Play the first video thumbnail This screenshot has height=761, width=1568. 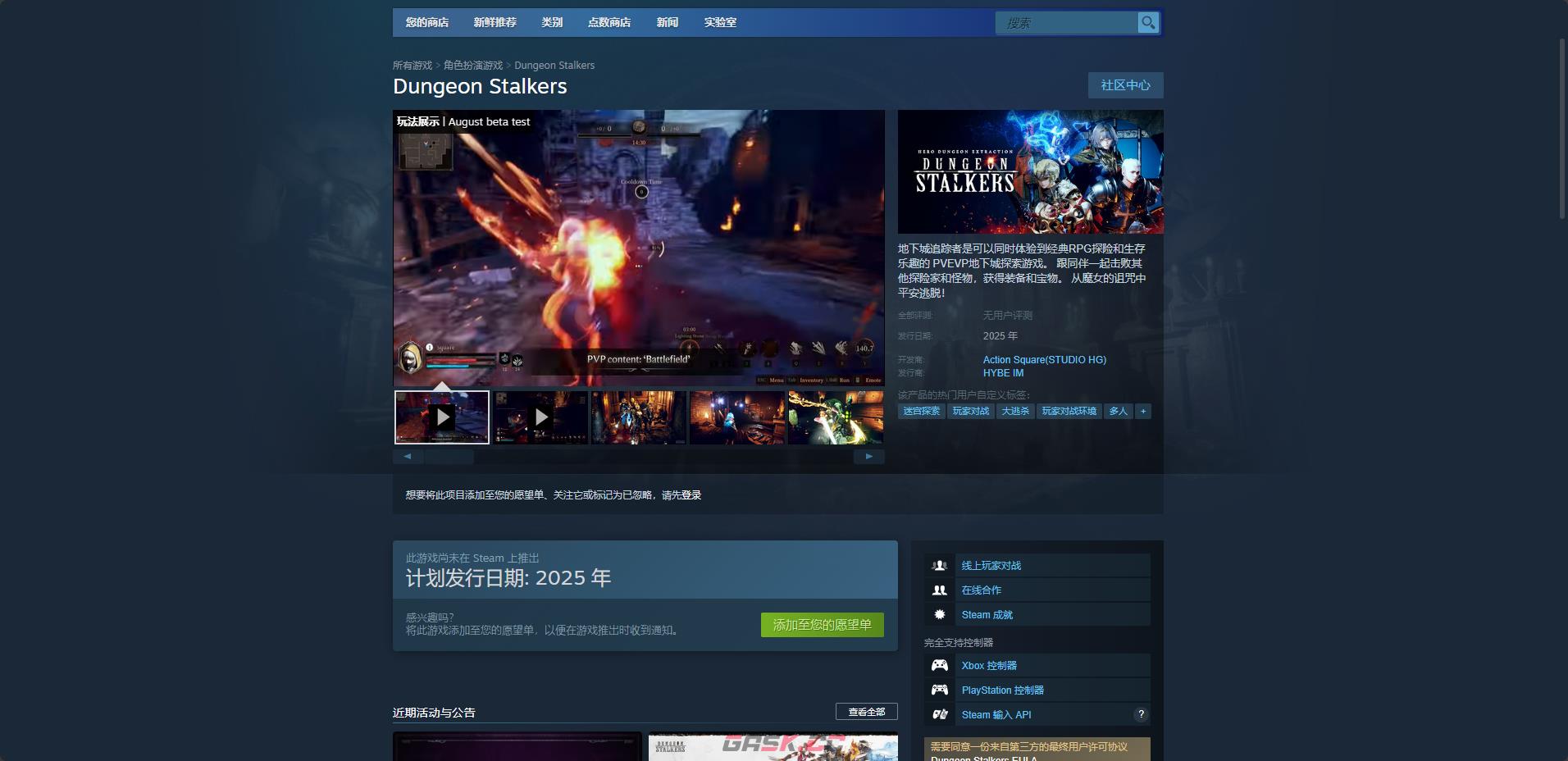(442, 417)
